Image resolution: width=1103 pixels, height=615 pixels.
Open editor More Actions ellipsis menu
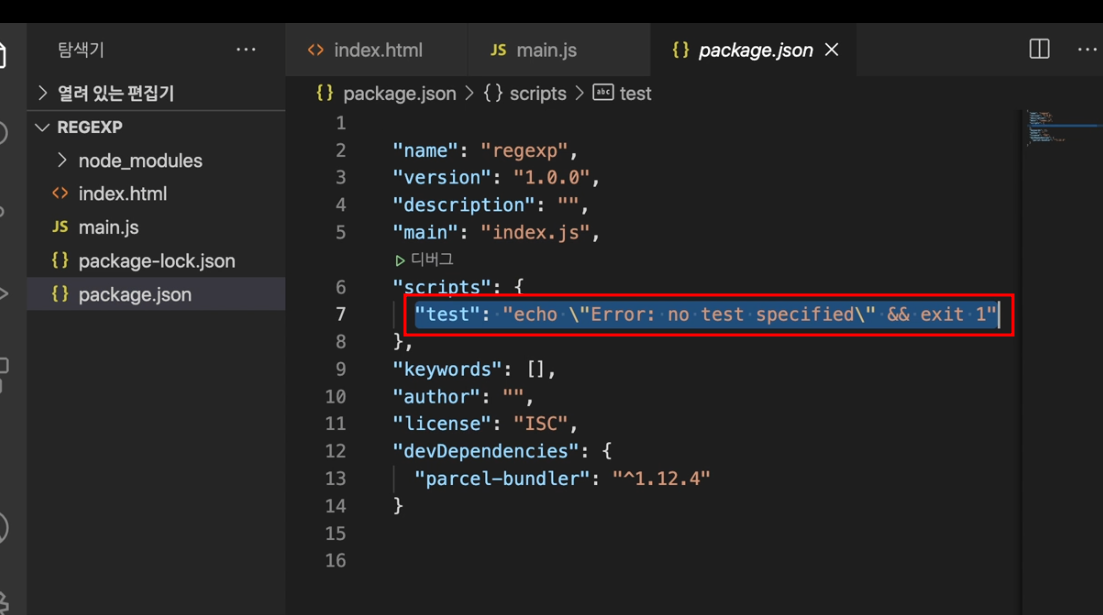(x=1088, y=49)
